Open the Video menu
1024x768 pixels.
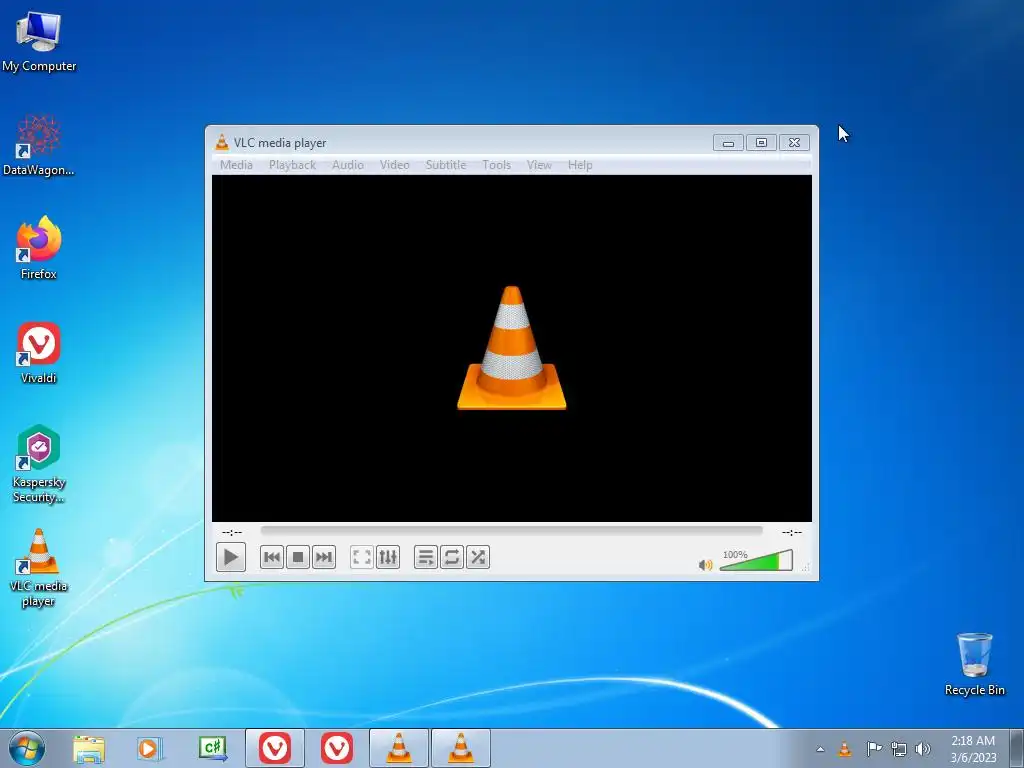point(395,165)
